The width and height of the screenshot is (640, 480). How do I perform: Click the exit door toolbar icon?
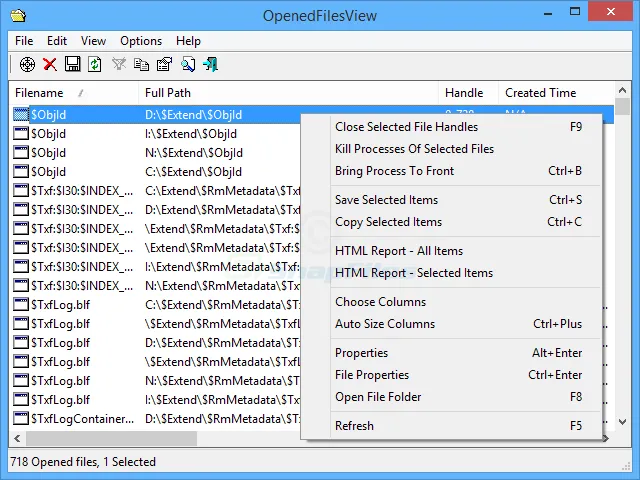(x=211, y=64)
